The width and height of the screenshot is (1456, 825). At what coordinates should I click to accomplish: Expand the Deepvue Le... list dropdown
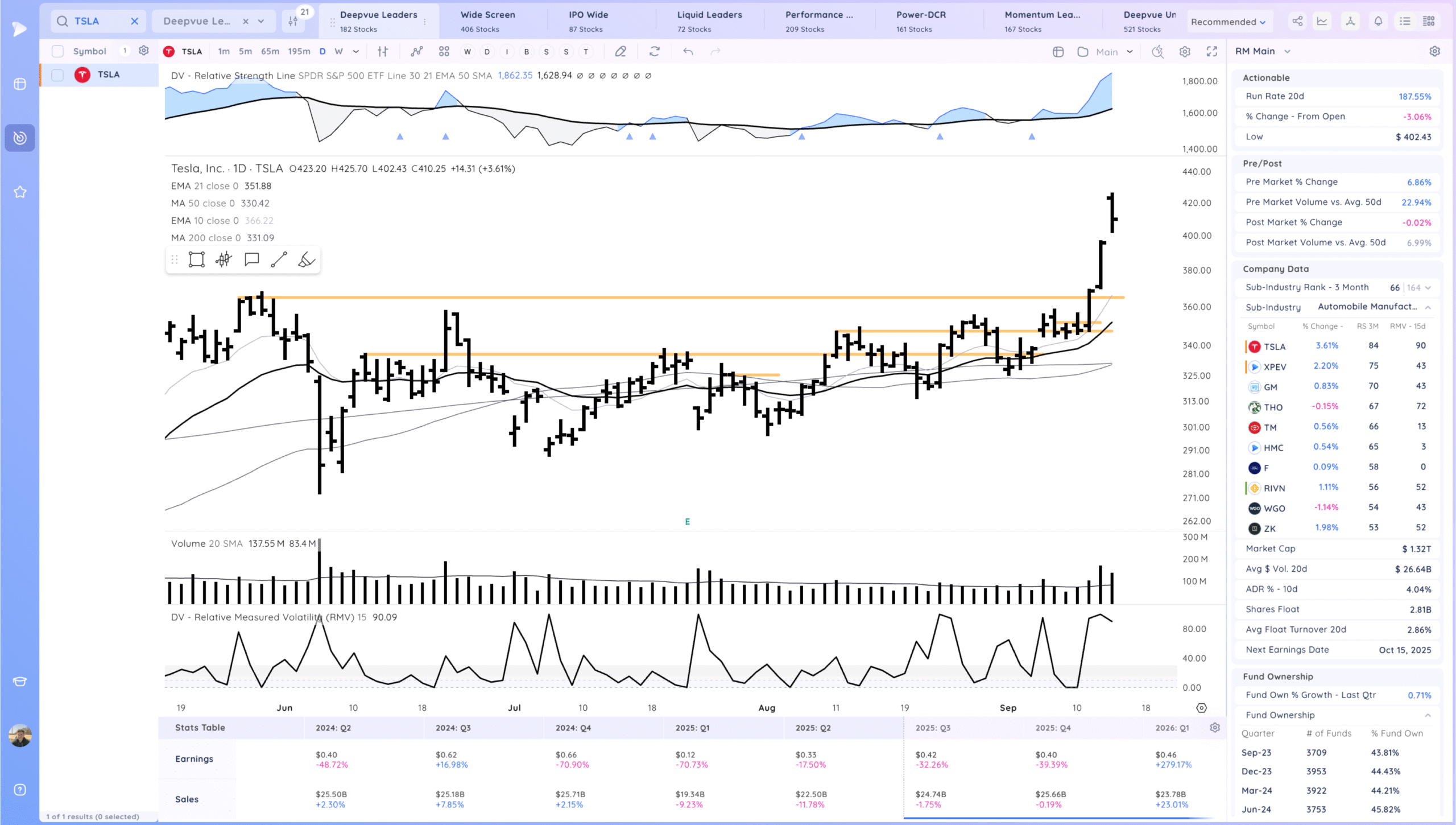pyautogui.click(x=261, y=21)
